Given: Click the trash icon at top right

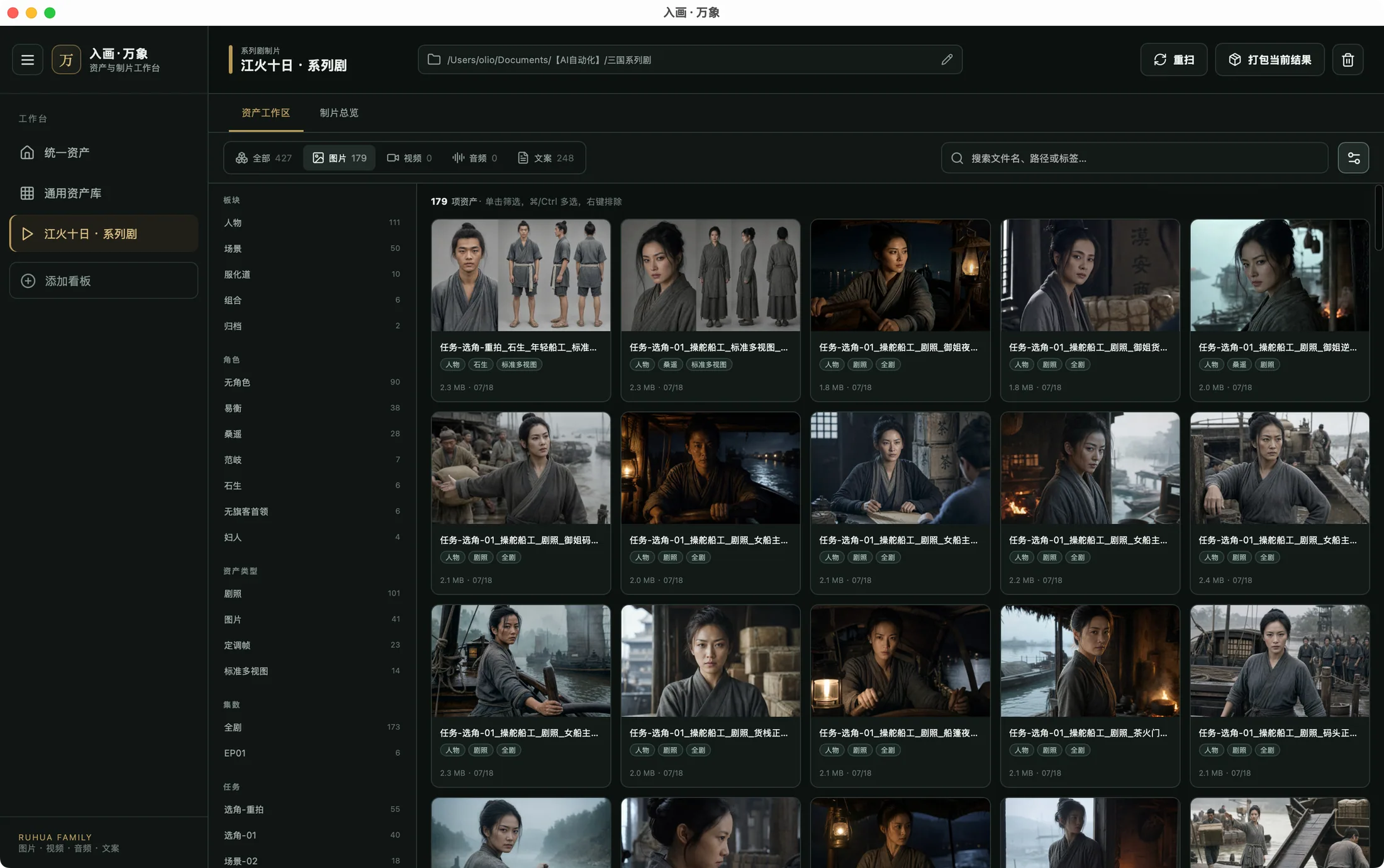Looking at the screenshot, I should [1348, 60].
